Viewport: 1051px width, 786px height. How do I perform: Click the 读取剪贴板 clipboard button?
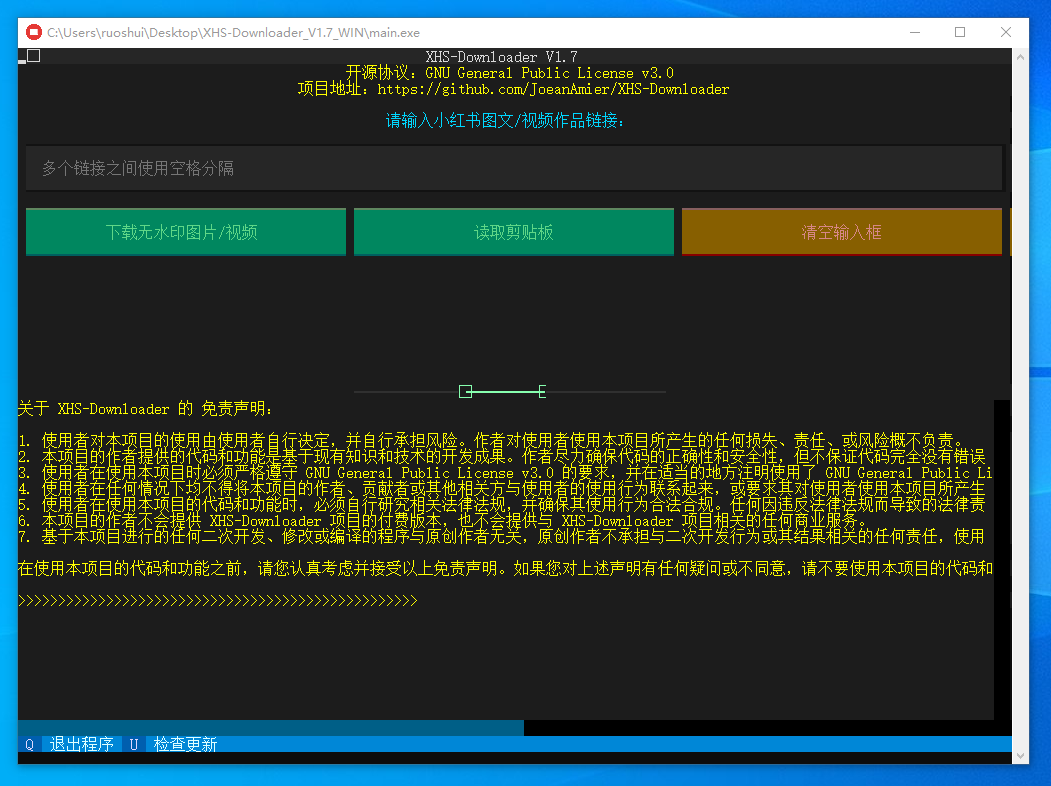[513, 231]
